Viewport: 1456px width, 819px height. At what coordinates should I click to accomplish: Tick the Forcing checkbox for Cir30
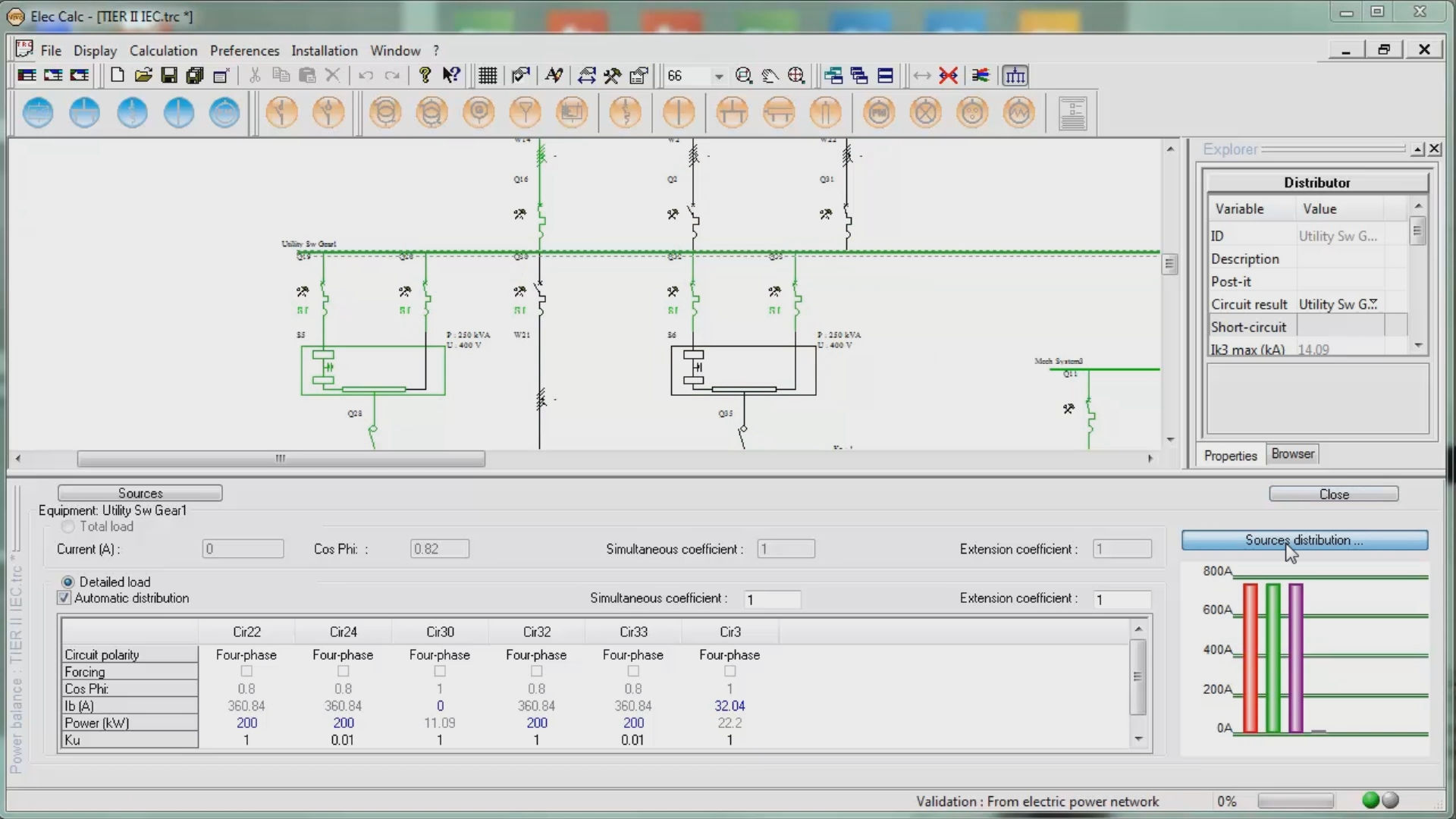tap(440, 671)
